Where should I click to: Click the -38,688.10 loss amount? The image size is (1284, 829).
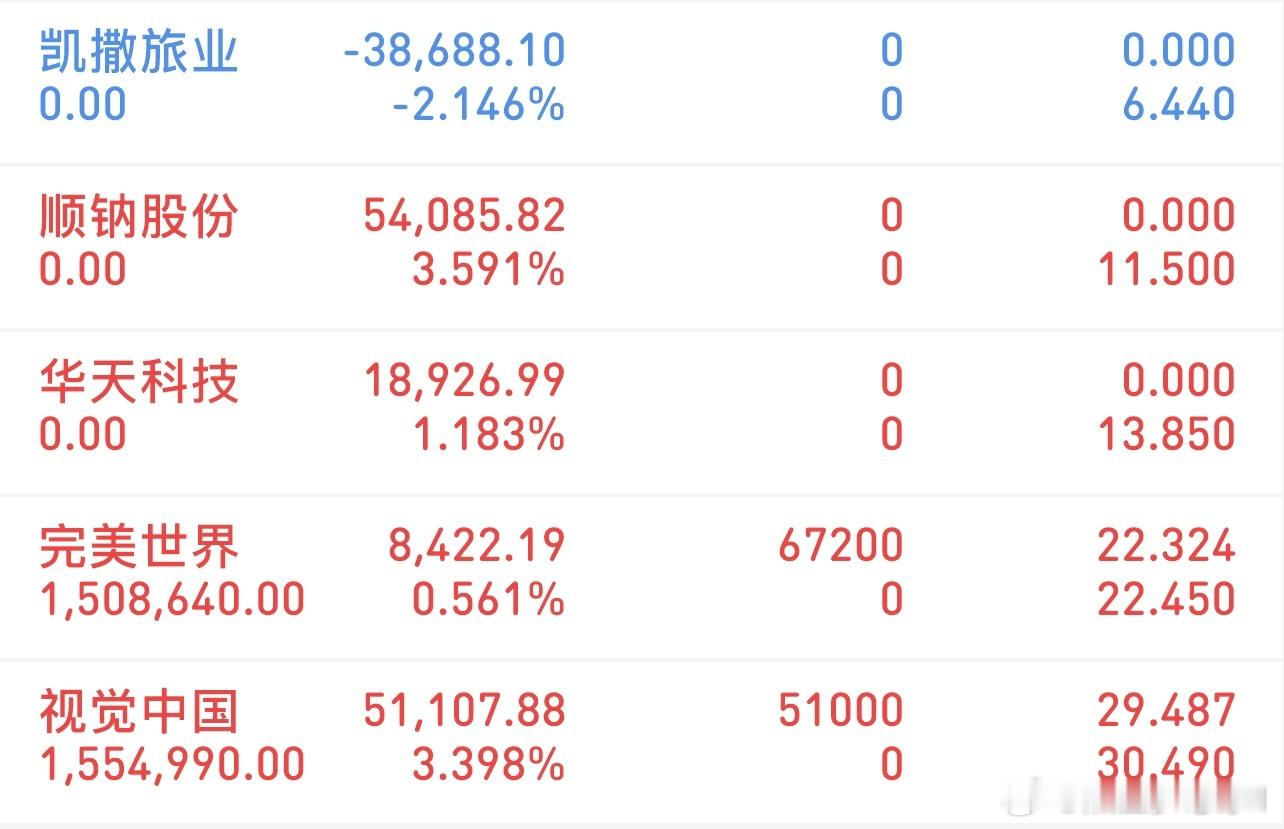[454, 50]
